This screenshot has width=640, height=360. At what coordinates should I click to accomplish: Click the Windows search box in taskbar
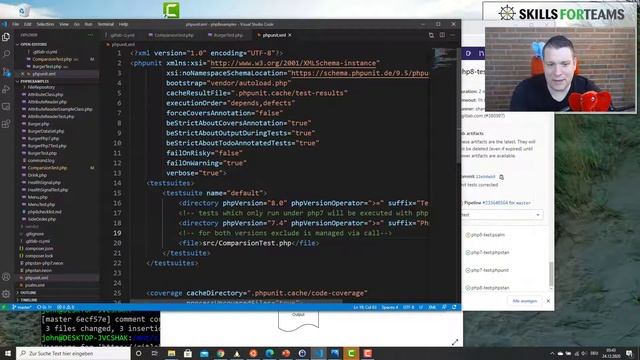[x=73, y=353]
